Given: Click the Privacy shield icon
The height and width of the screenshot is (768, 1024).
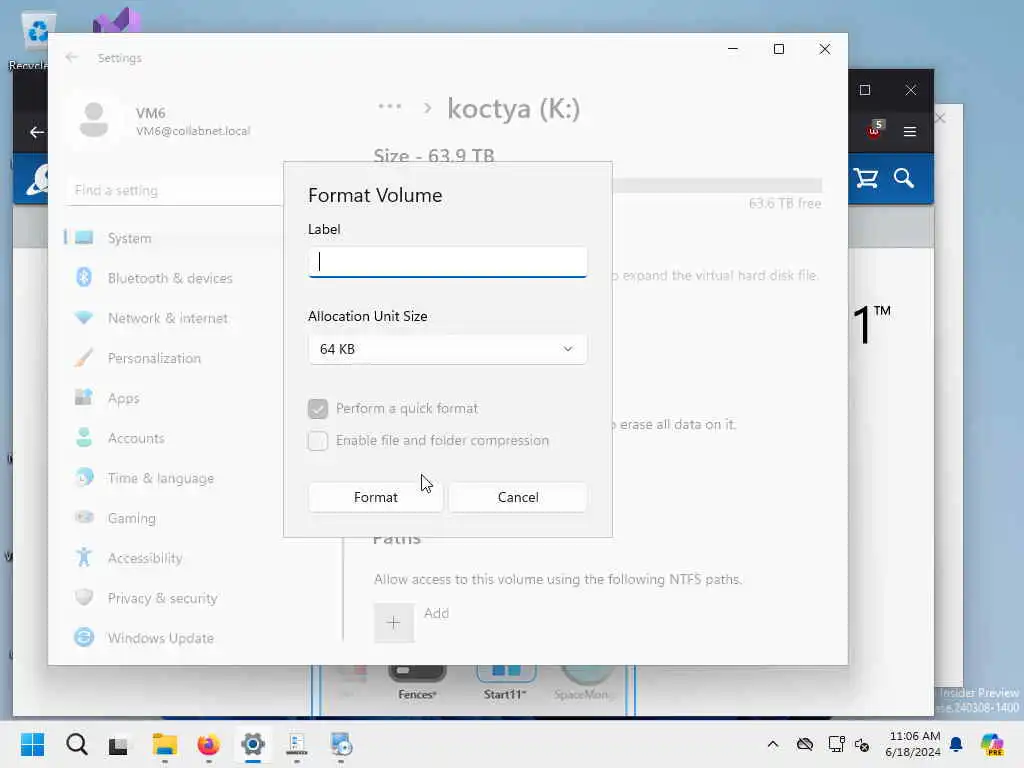Looking at the screenshot, I should click(84, 597).
